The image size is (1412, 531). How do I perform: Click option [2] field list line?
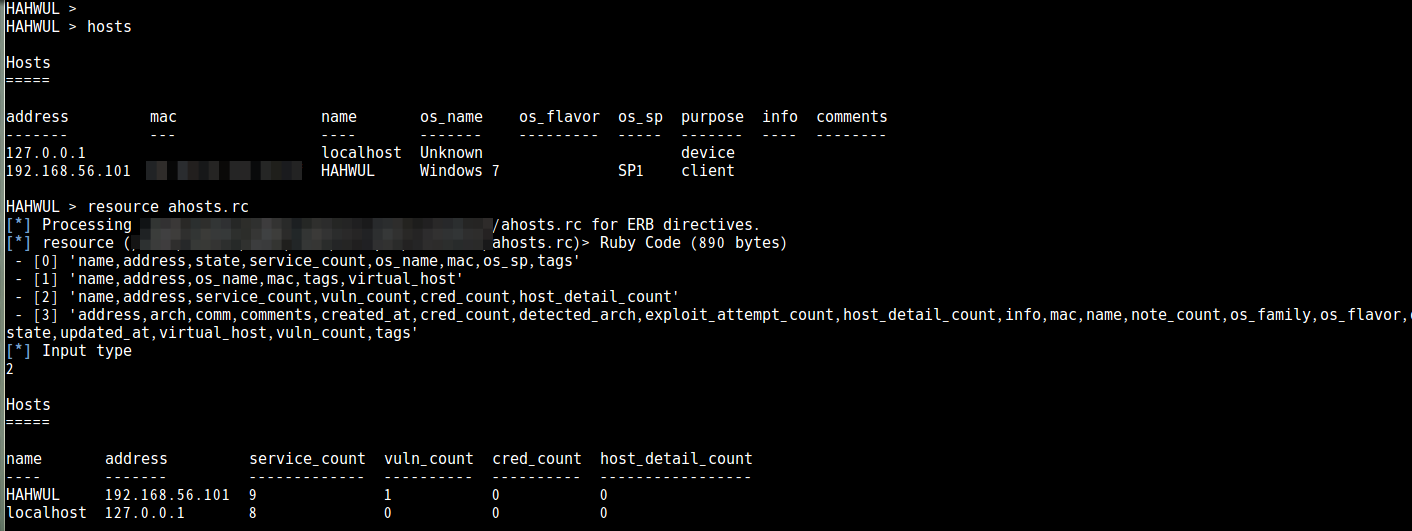347,297
